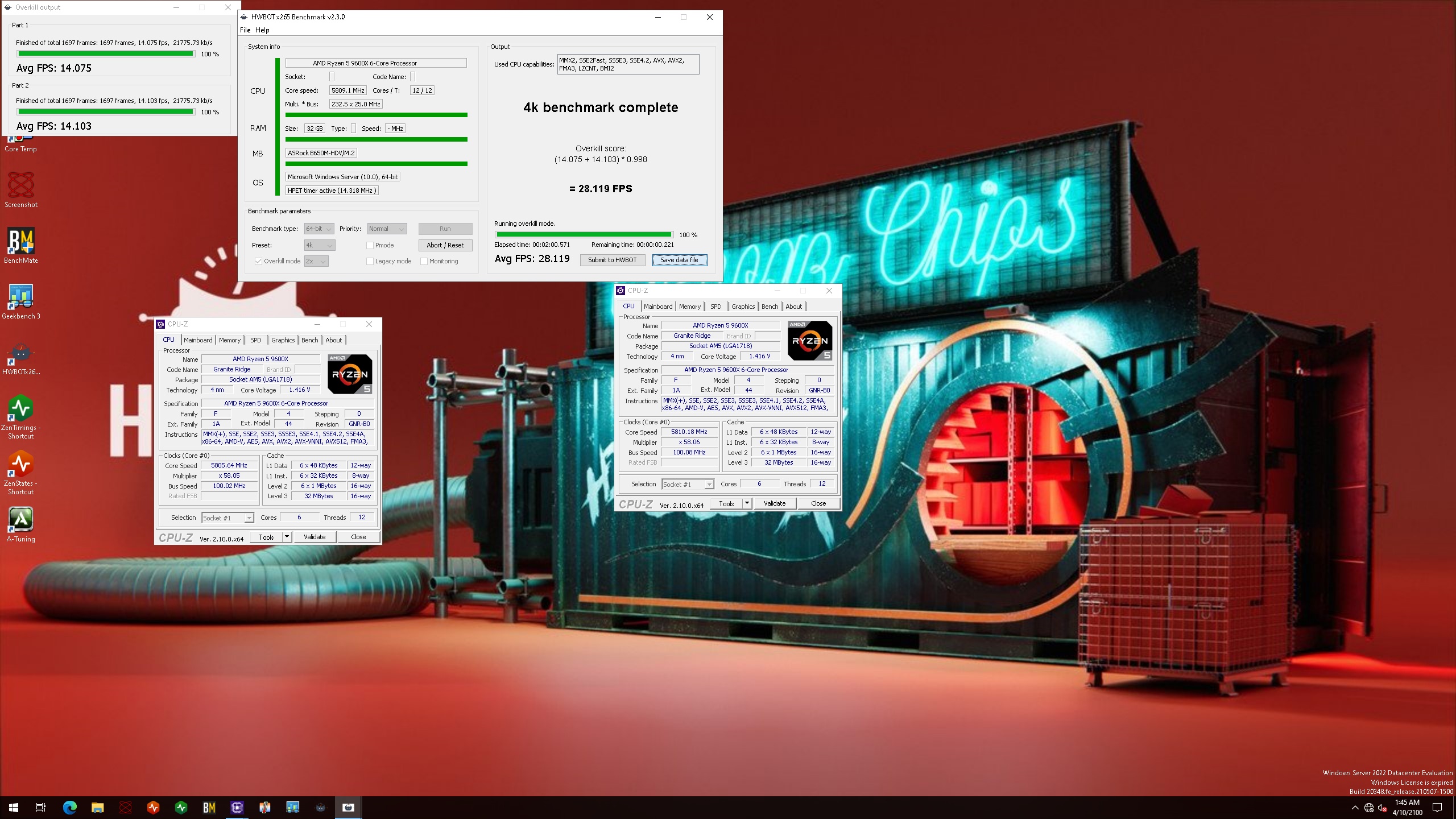The image size is (1456, 819).
Task: Click the Part 2 progress bar
Action: (x=106, y=112)
